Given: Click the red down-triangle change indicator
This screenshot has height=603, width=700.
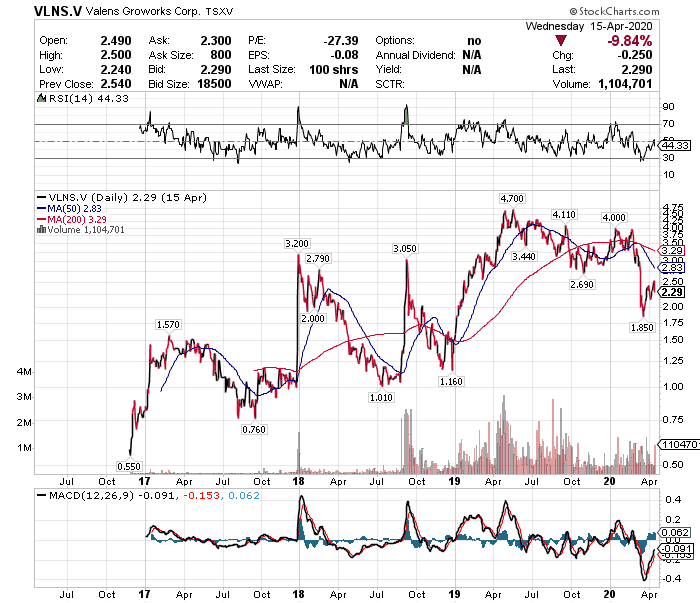Looking at the screenshot, I should pos(561,41).
